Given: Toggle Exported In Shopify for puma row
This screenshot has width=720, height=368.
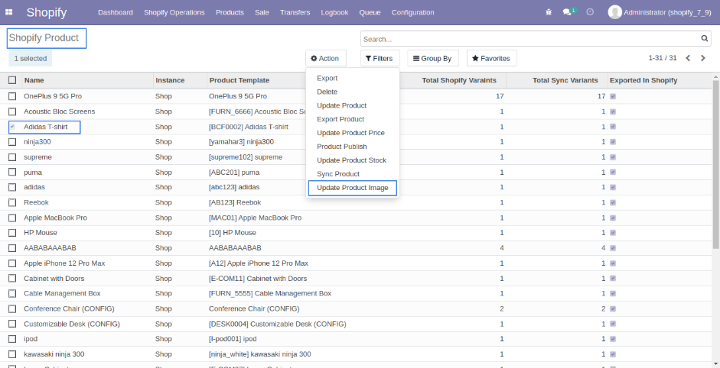Looking at the screenshot, I should coord(613,172).
